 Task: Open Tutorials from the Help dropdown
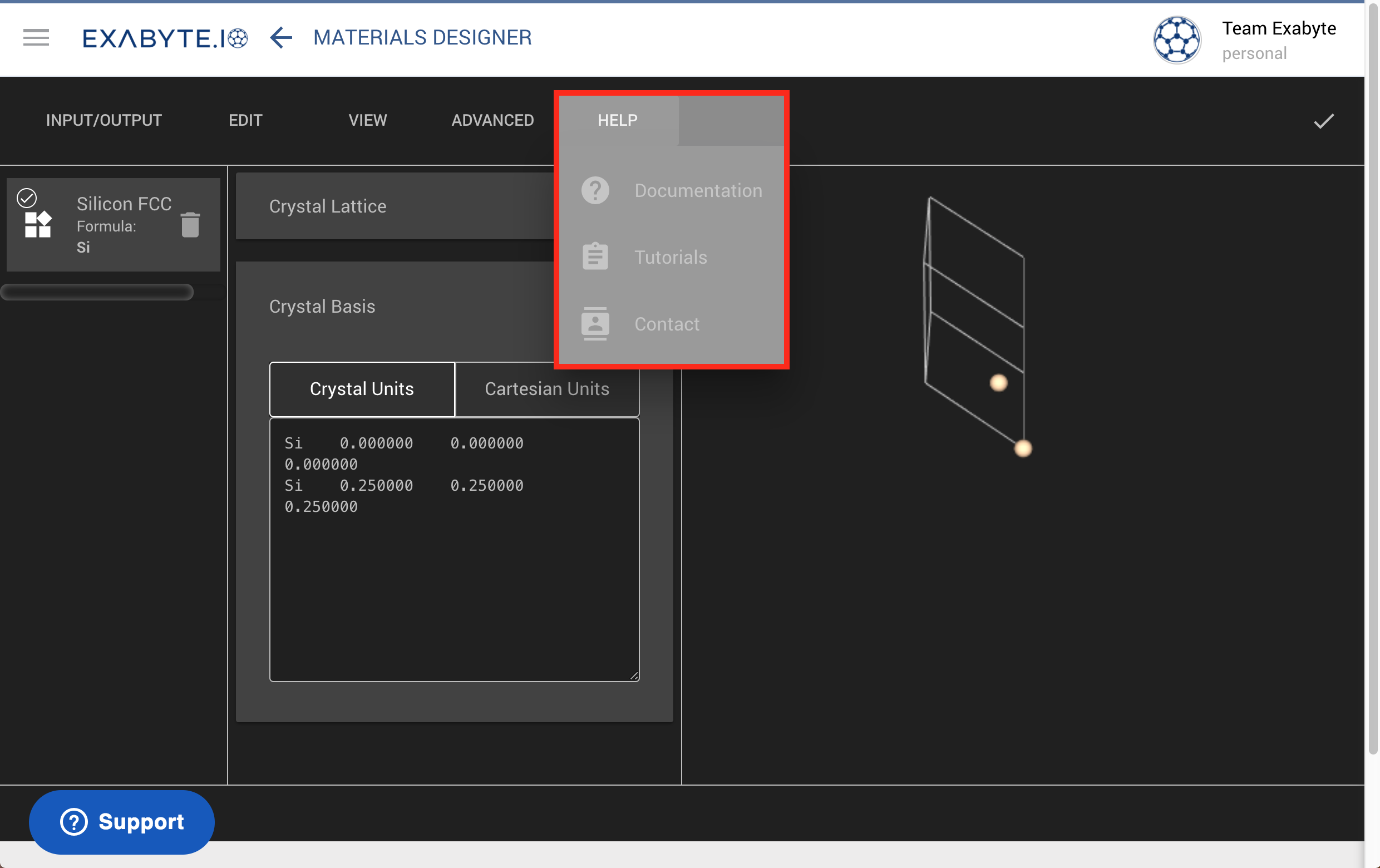(x=671, y=257)
